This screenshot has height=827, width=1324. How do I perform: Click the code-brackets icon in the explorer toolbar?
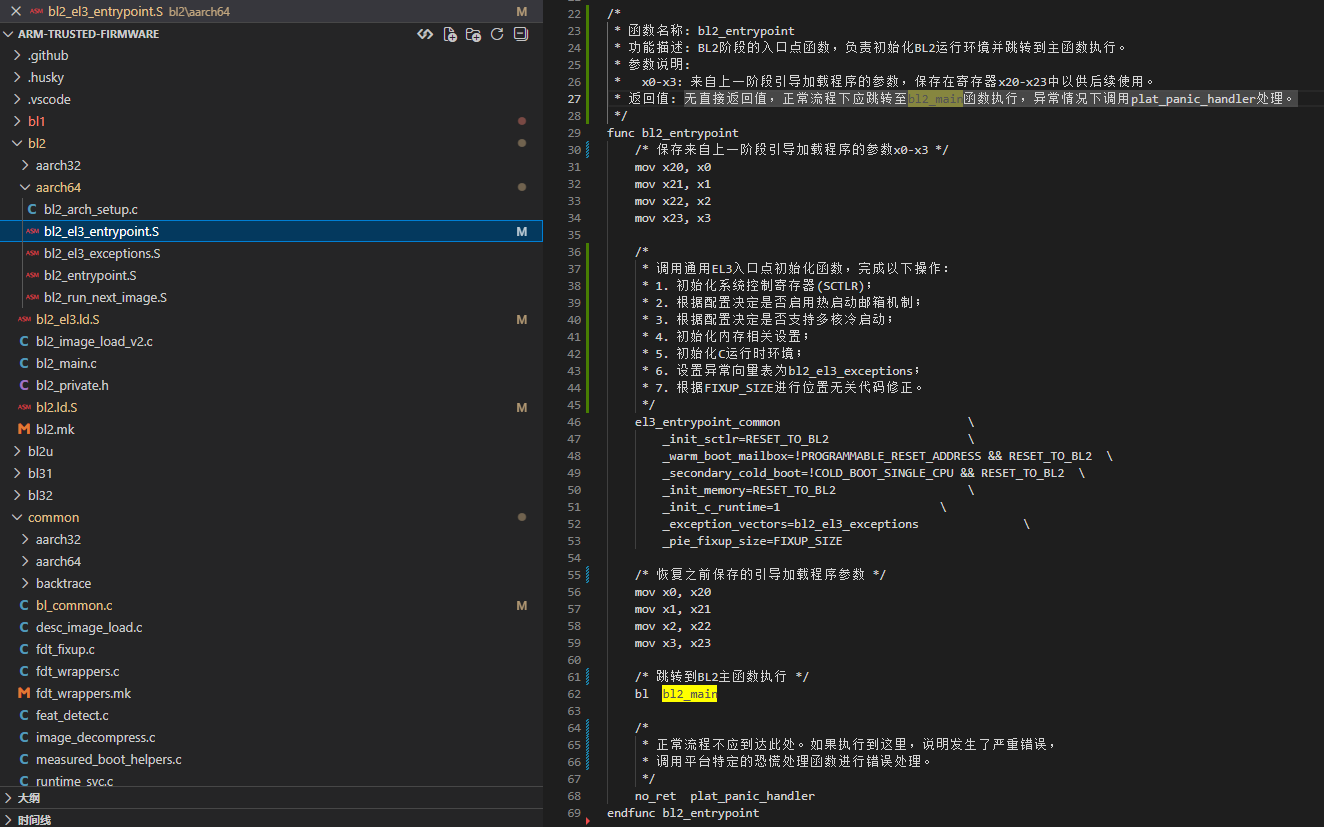point(425,34)
